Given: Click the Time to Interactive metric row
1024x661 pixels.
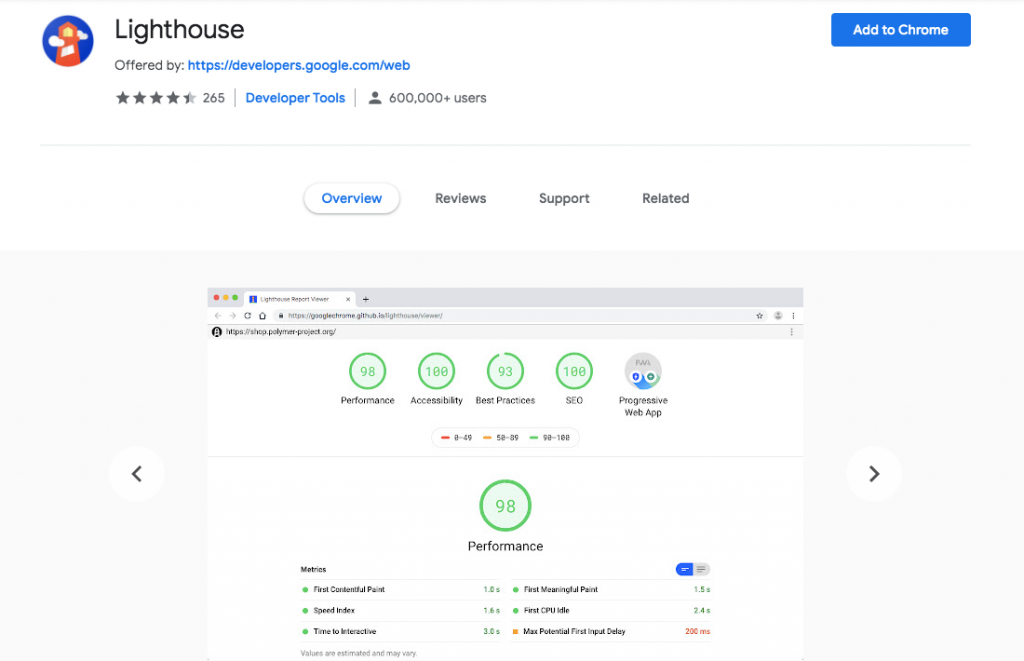Looking at the screenshot, I should (x=400, y=632).
